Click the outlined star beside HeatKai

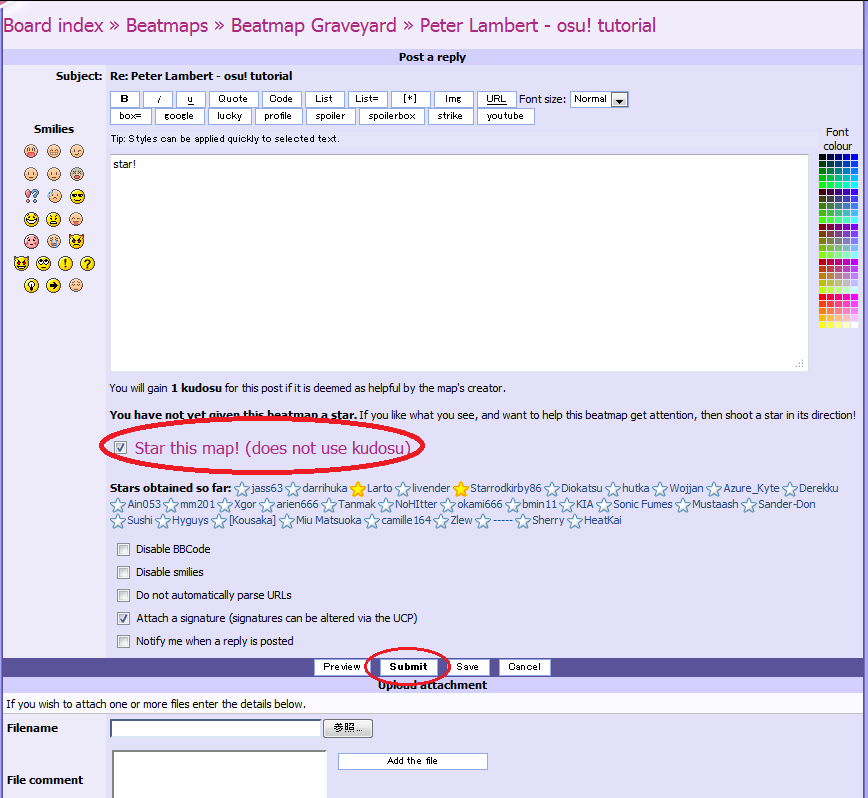coord(575,521)
